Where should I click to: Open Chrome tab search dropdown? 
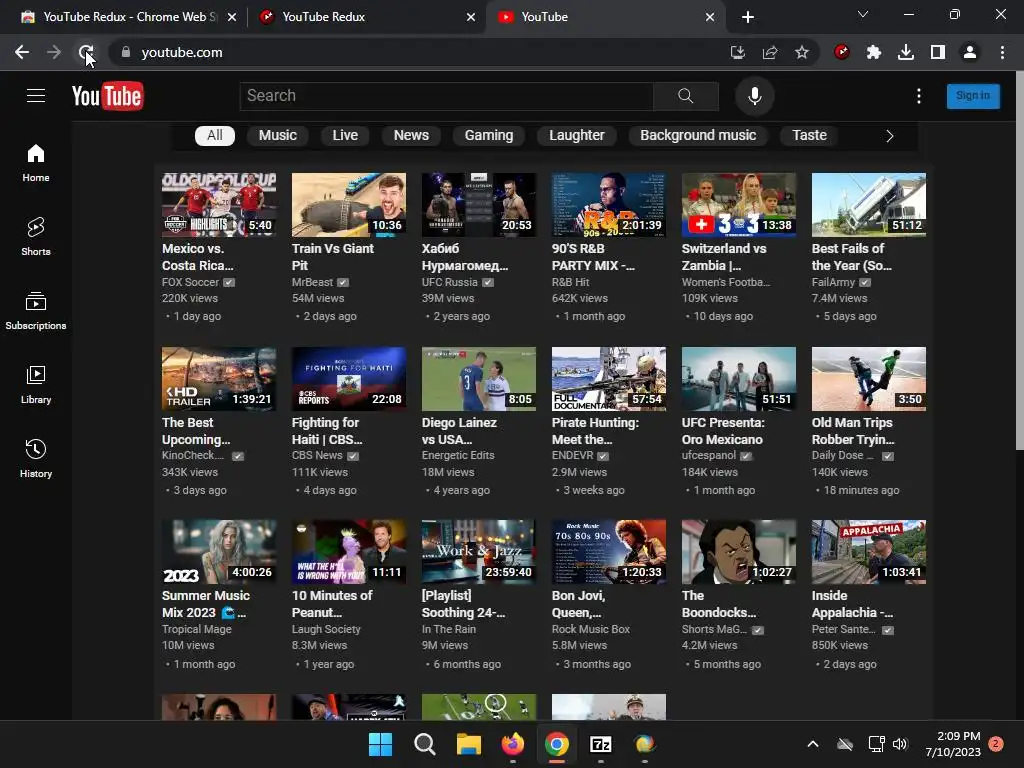863,14
